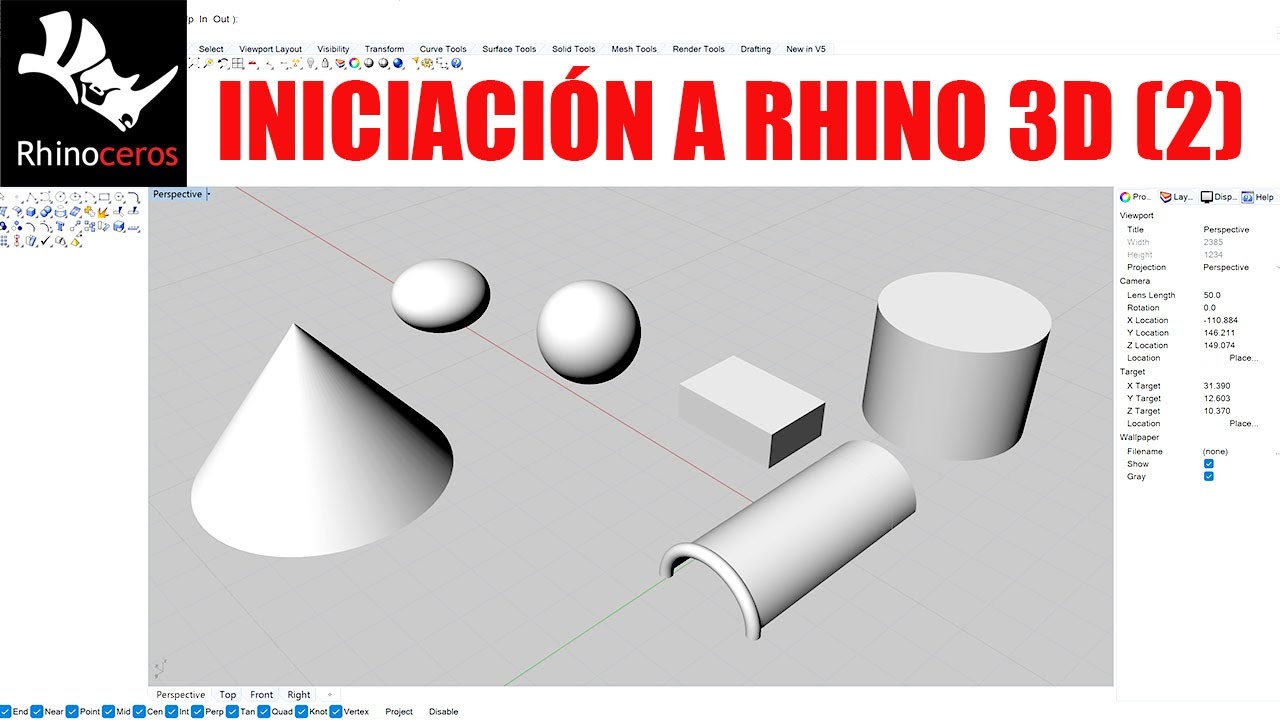Toggle the Knot osnap checkbox
The width and height of the screenshot is (1280, 720).
(x=301, y=712)
